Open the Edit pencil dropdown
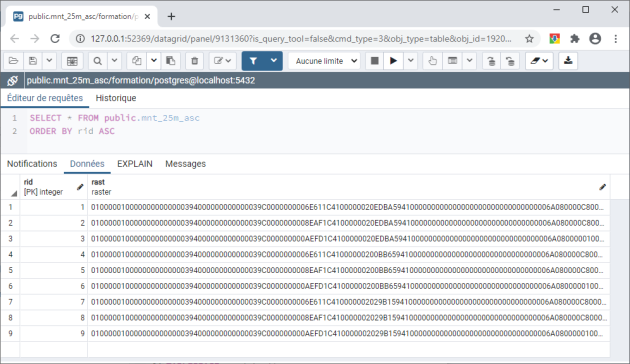Viewport: 630px width, 364px height. (x=222, y=61)
